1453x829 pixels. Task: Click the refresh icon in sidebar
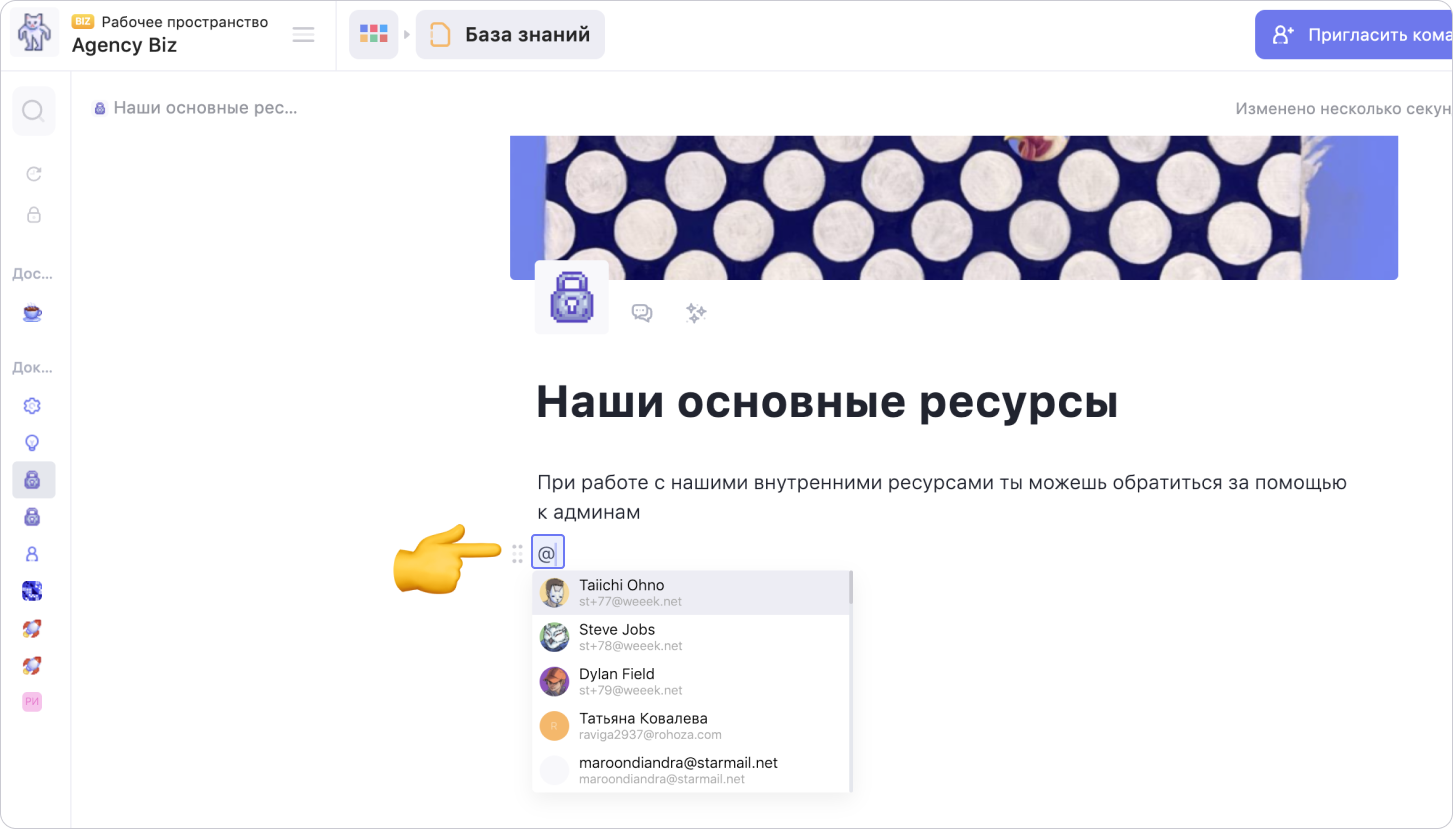click(33, 174)
